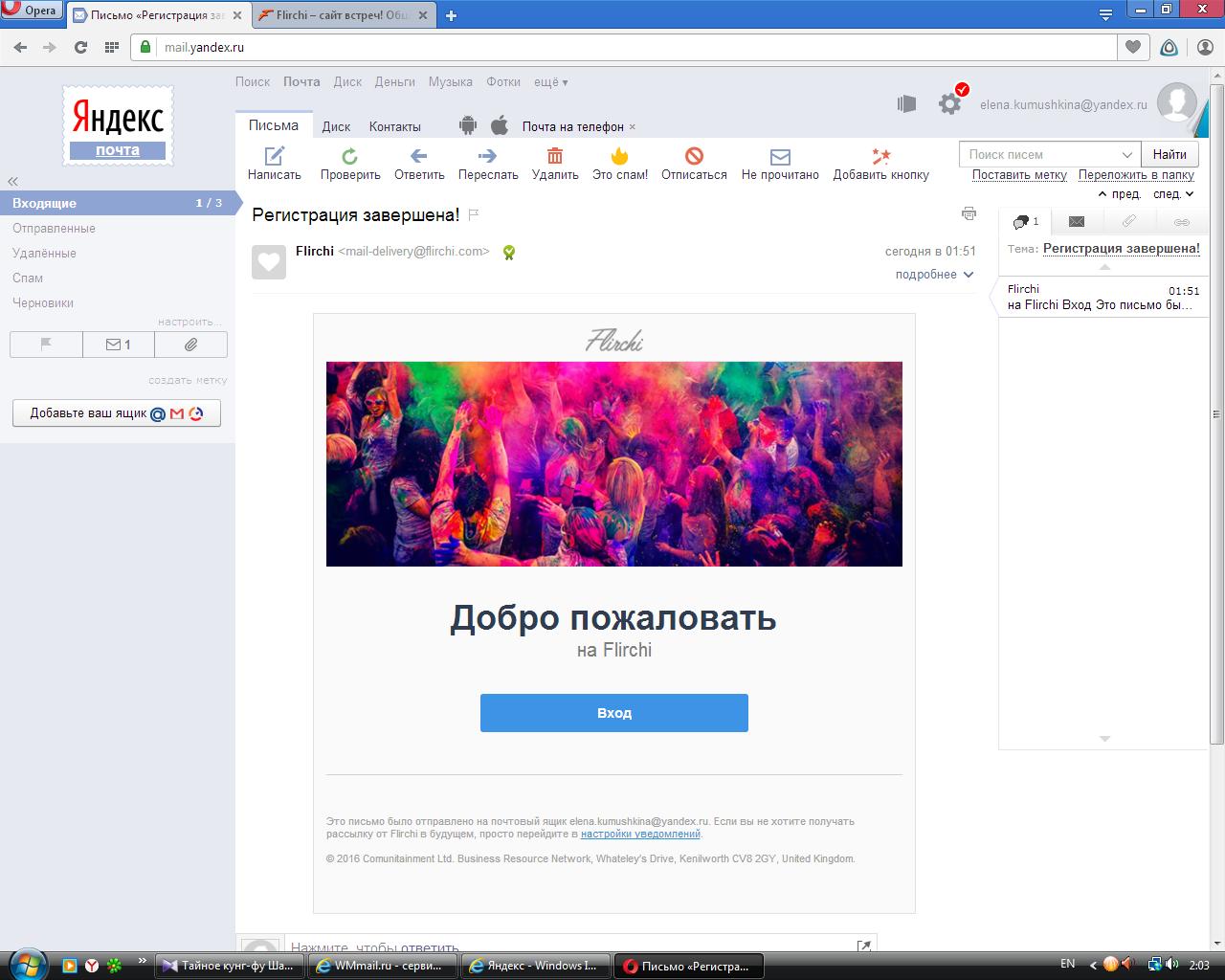Click the Переслать forward arrow
This screenshot has width=1225, height=980.
coord(488,156)
